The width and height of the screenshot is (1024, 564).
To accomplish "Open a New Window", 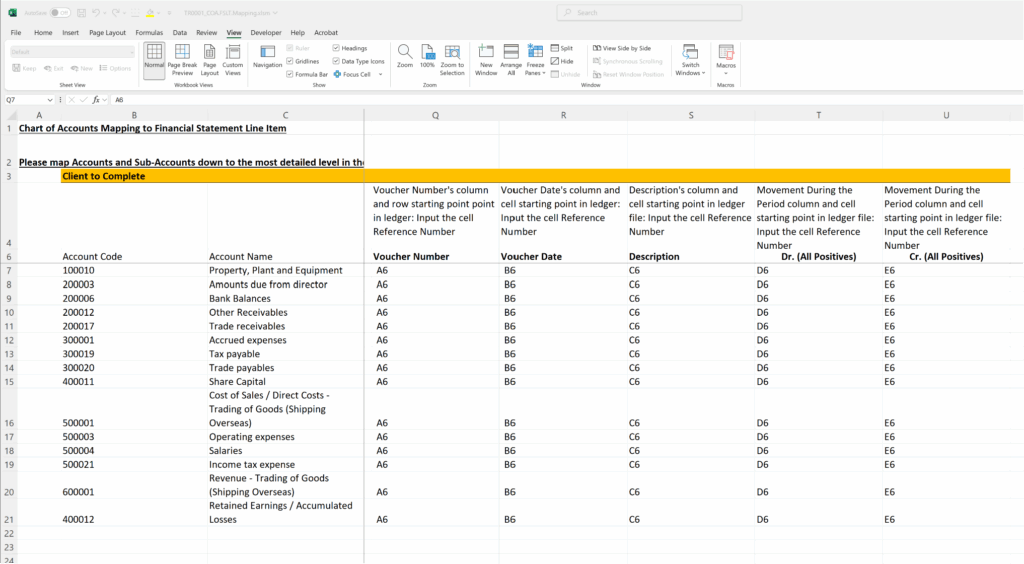I will pyautogui.click(x=486, y=58).
